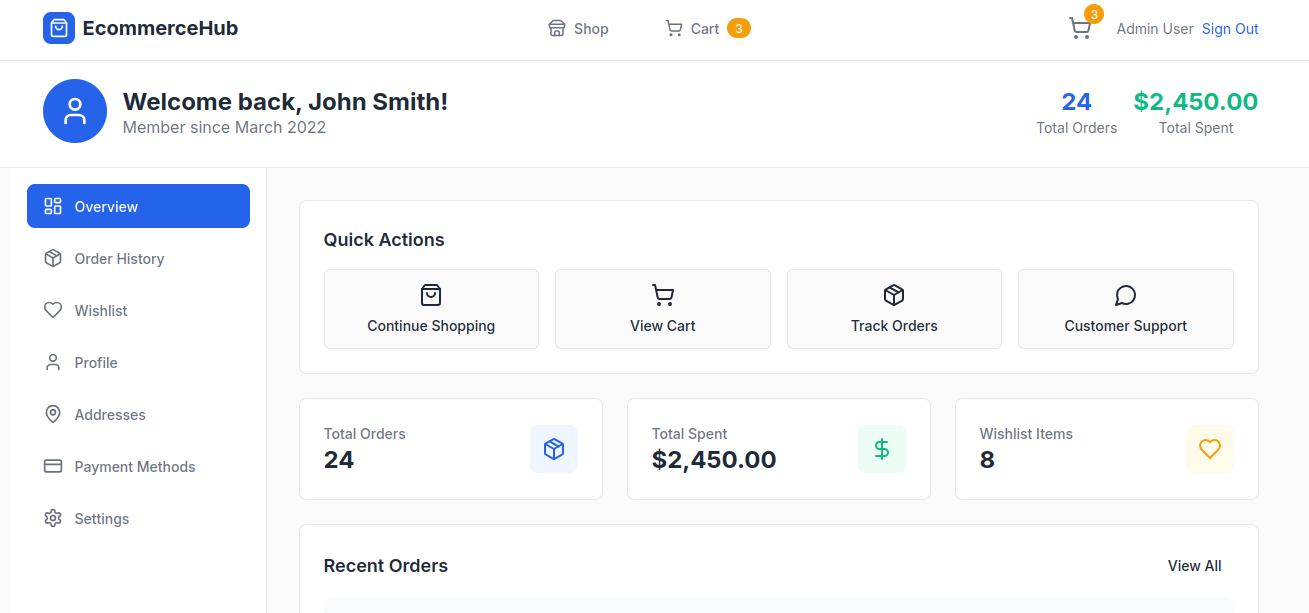Click the gear icon next to Settings
This screenshot has height=613, width=1309.
pos(53,519)
